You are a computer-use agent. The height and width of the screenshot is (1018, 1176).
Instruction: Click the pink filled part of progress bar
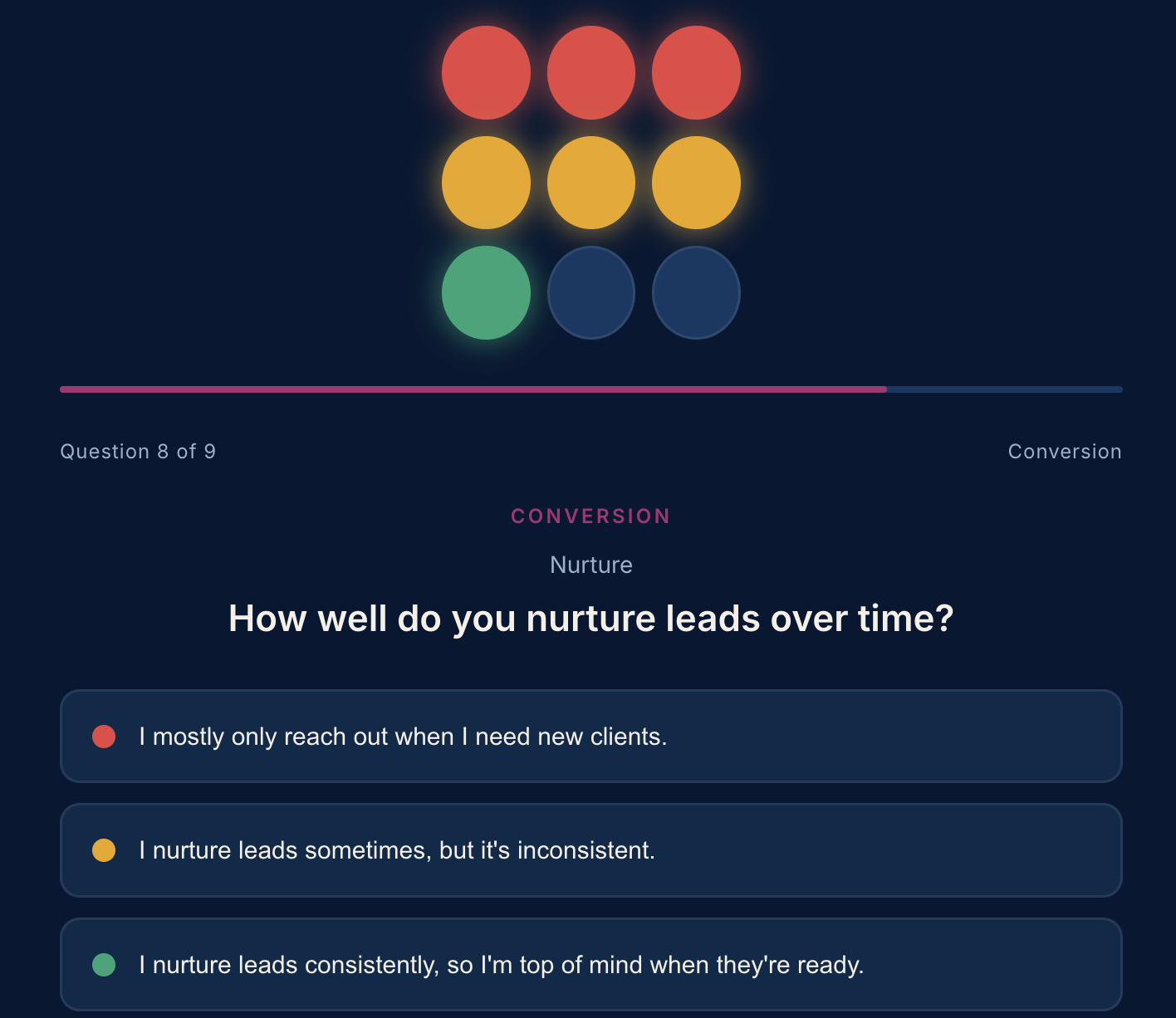(473, 389)
